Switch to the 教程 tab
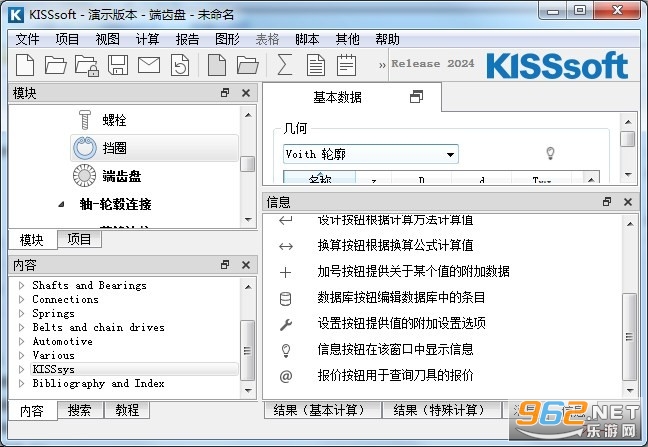Viewport: 648px width, 447px height. [x=127, y=410]
